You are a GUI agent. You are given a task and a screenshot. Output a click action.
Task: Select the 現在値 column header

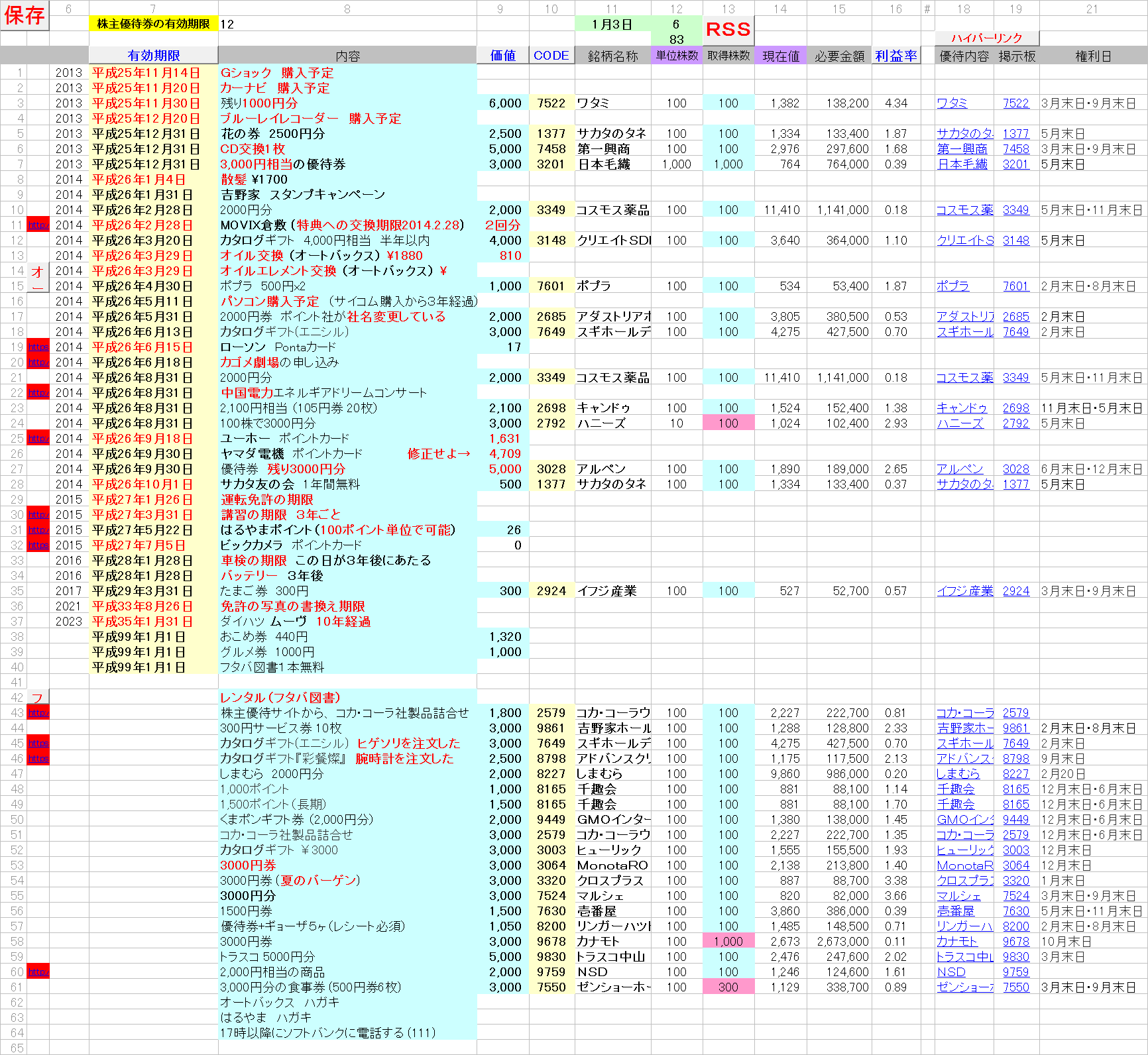(x=781, y=56)
